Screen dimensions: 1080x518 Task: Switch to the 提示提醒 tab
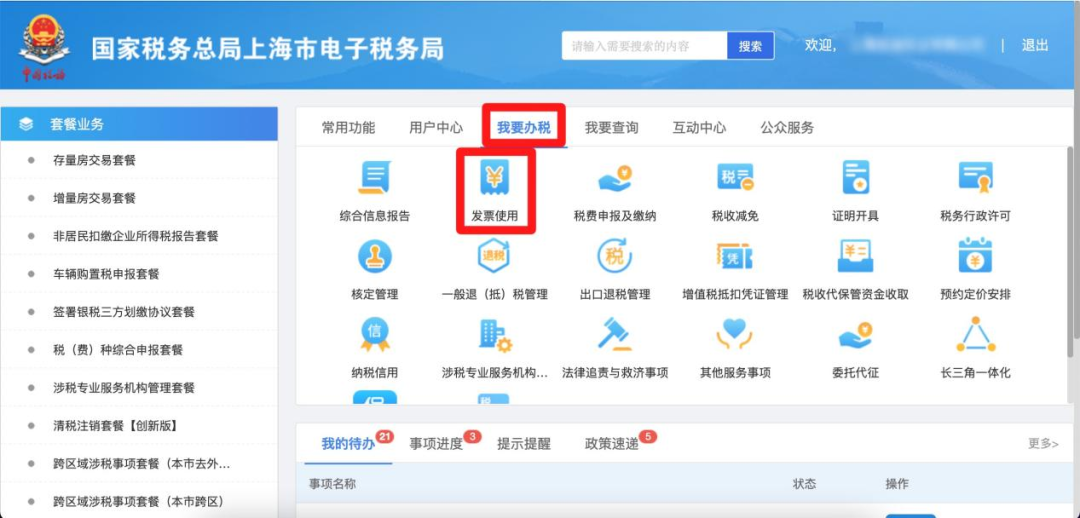coord(524,444)
